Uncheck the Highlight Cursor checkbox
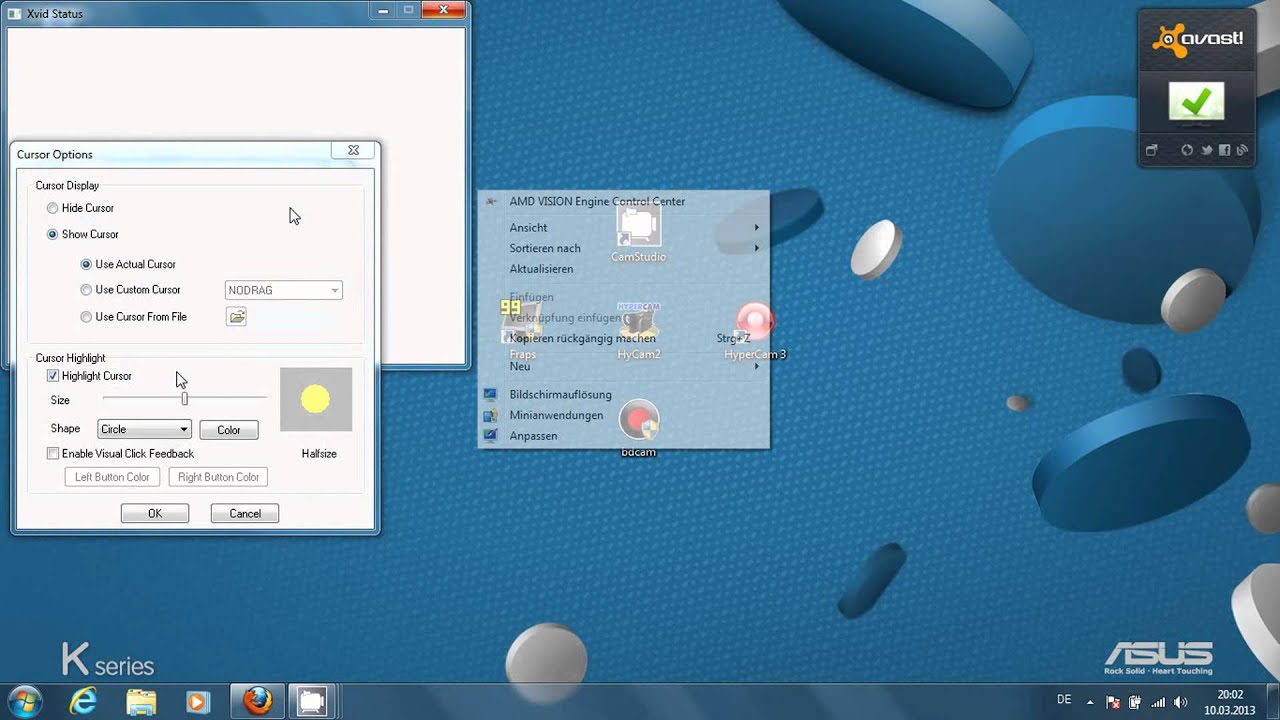This screenshot has height=720, width=1280. point(53,376)
